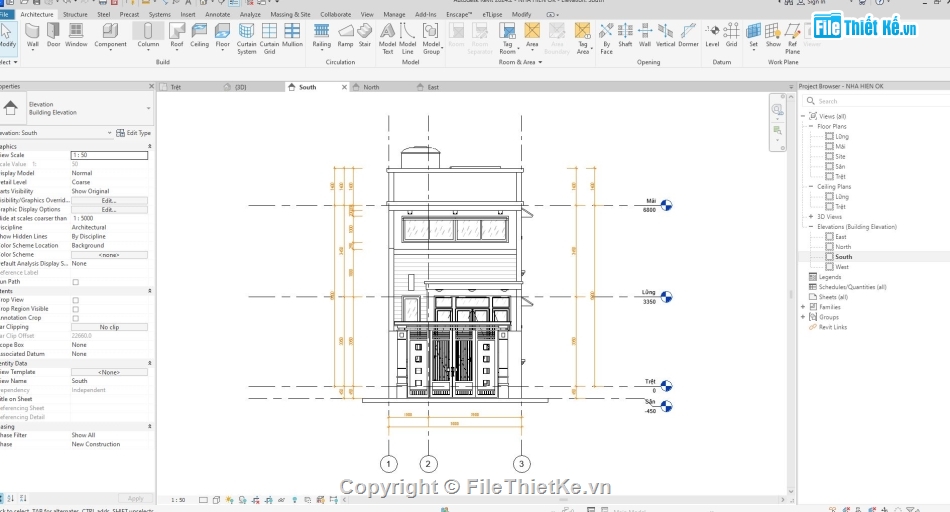
Task: Select the Level datum tool
Action: pyautogui.click(x=712, y=35)
